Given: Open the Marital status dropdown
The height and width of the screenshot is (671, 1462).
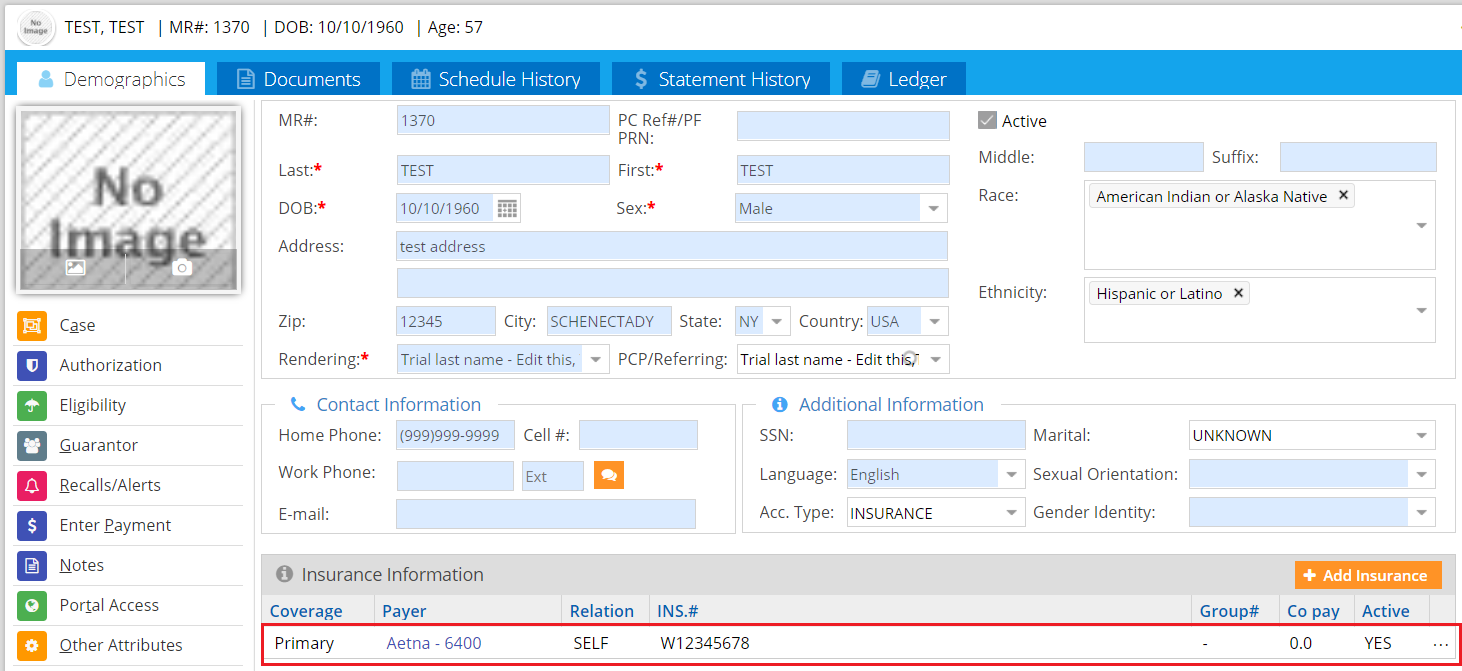Looking at the screenshot, I should coord(1421,436).
